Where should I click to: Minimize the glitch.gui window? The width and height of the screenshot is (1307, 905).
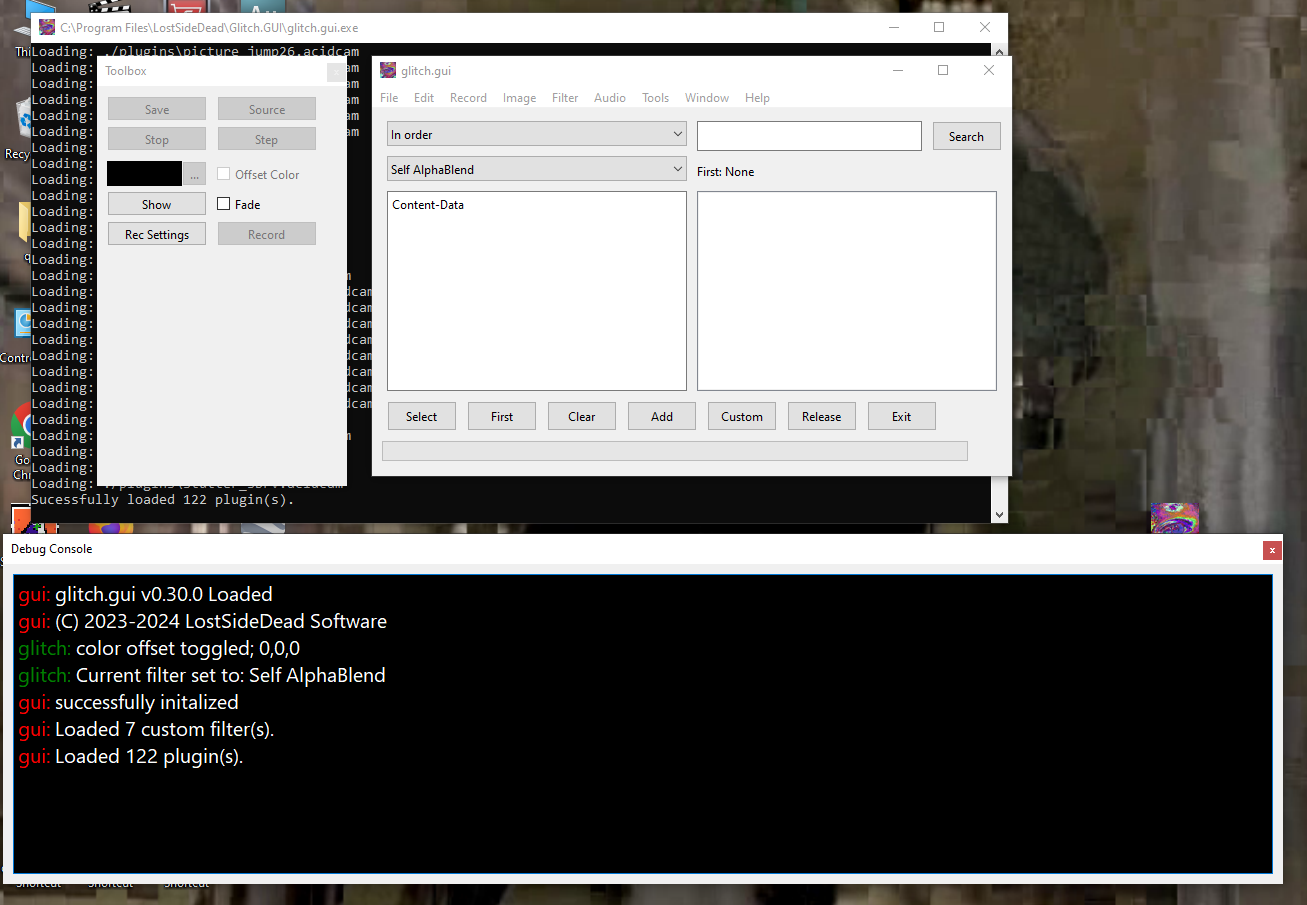tap(897, 70)
